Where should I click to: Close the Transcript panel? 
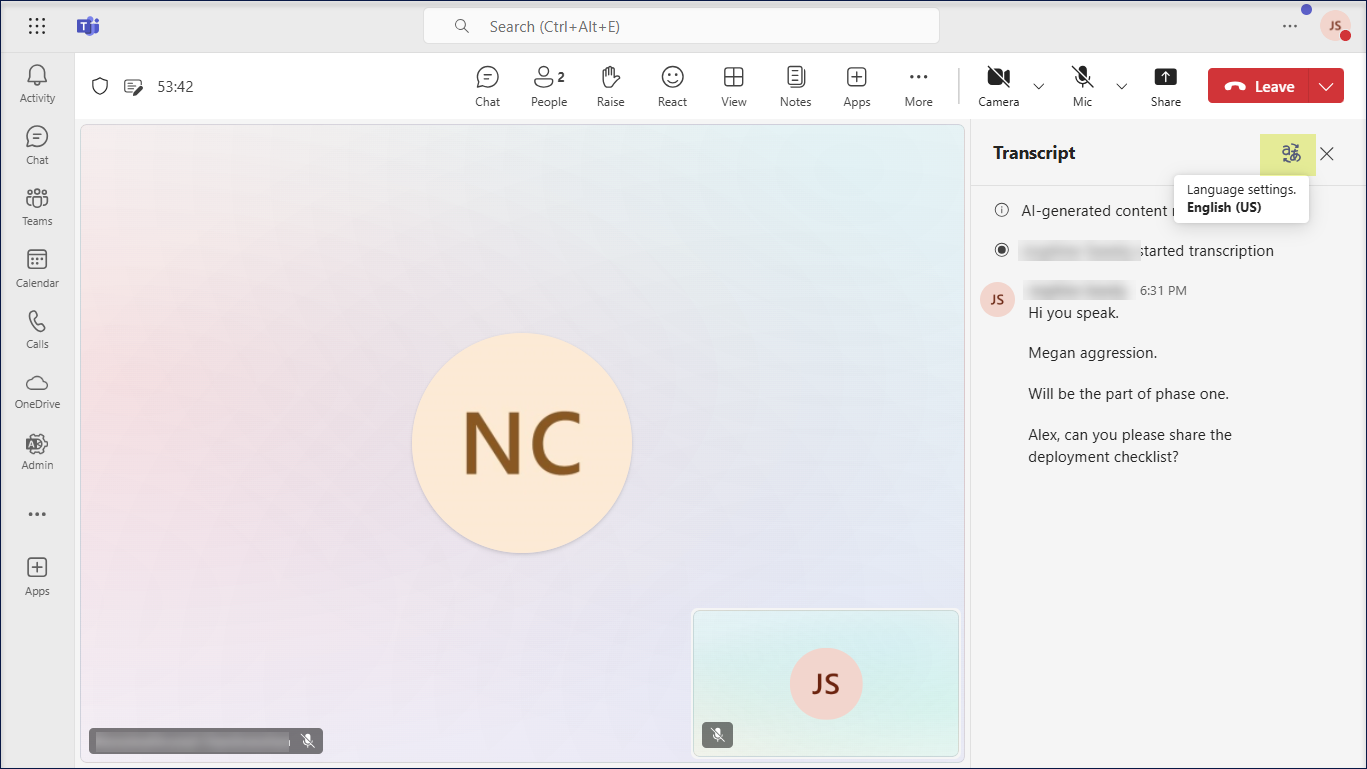click(x=1327, y=154)
